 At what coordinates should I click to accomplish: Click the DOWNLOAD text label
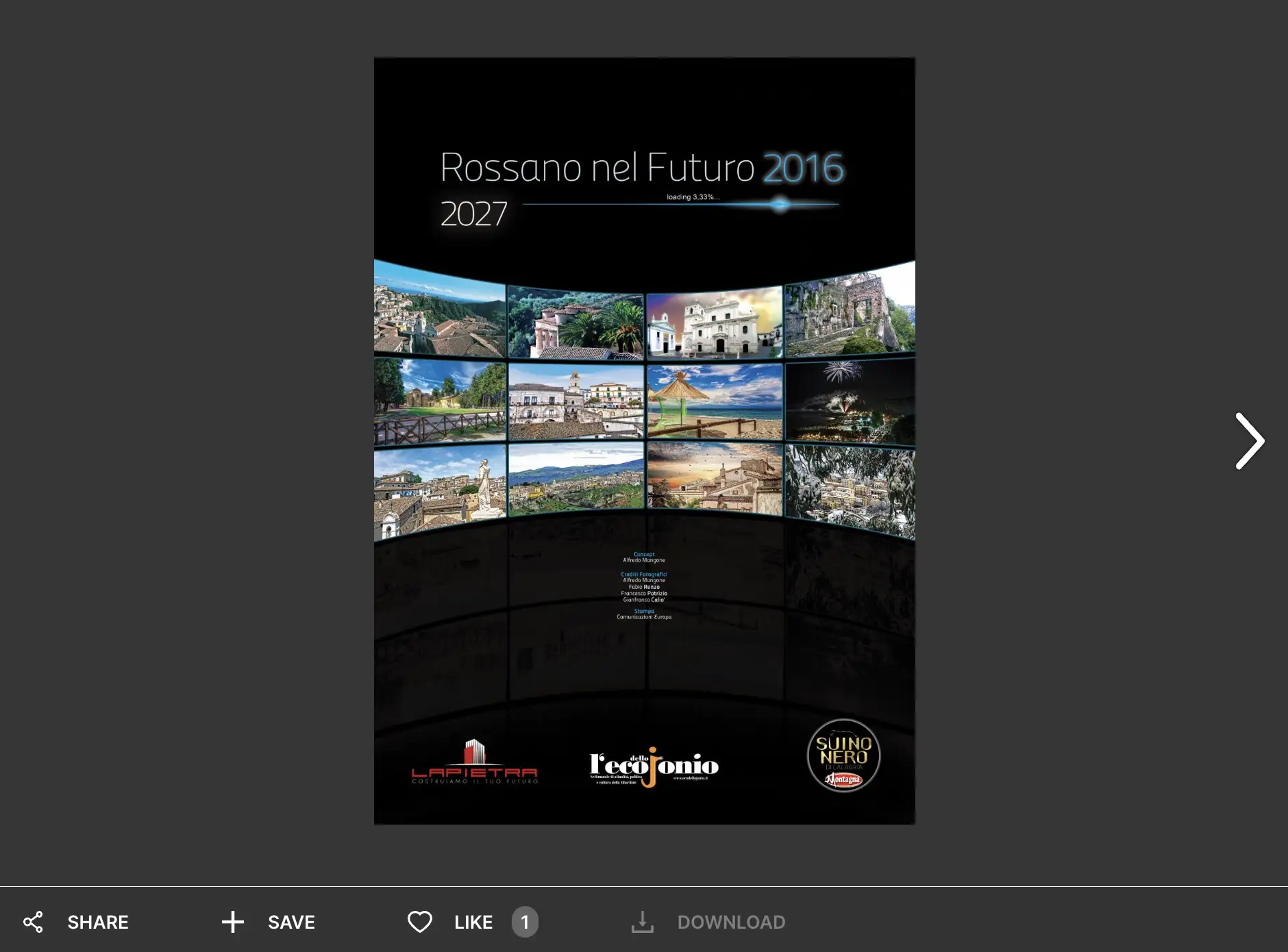pyautogui.click(x=731, y=922)
